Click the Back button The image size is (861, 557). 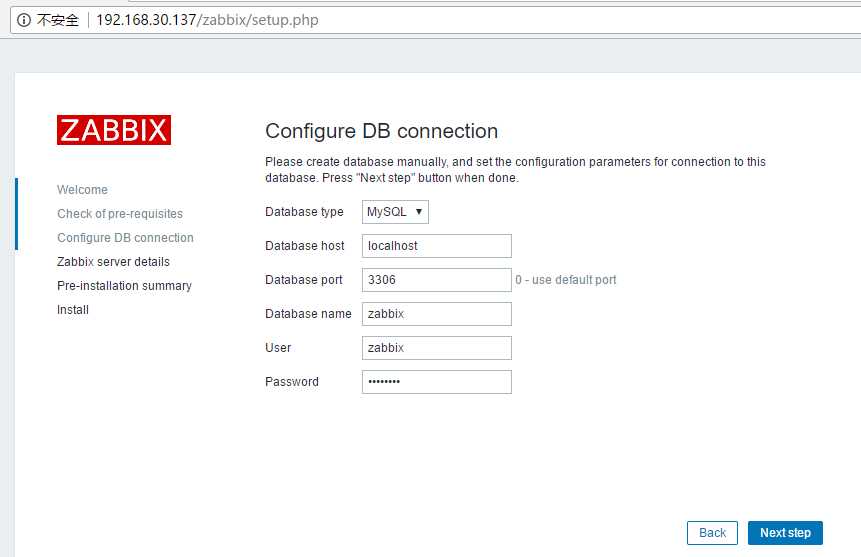(712, 533)
